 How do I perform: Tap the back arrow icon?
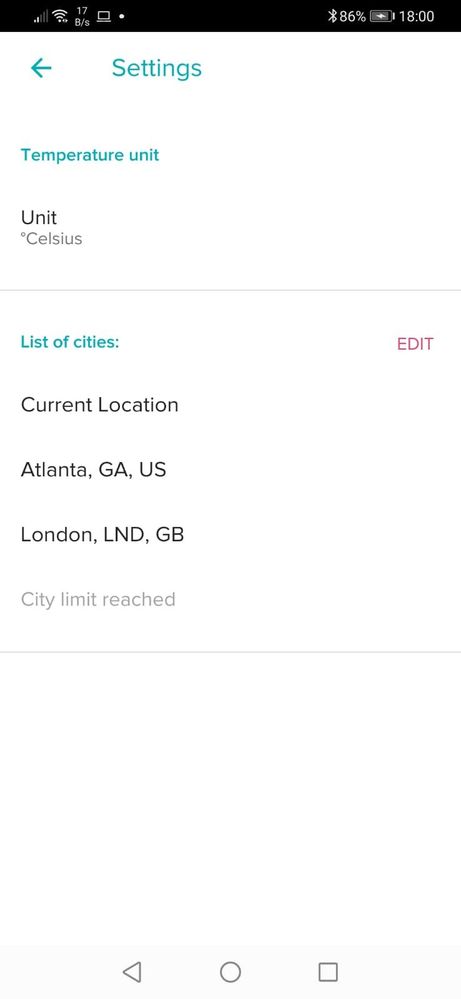(41, 68)
